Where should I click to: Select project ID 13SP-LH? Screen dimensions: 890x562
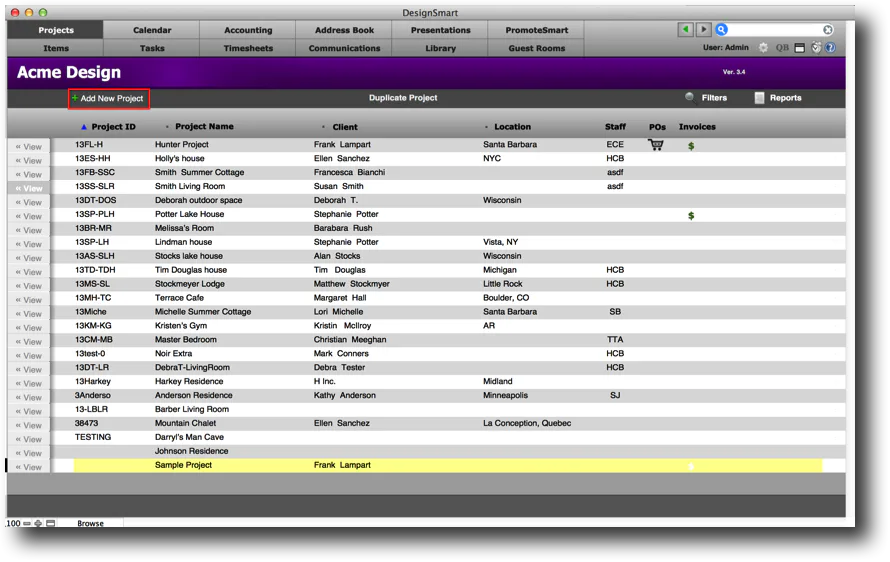(92, 242)
